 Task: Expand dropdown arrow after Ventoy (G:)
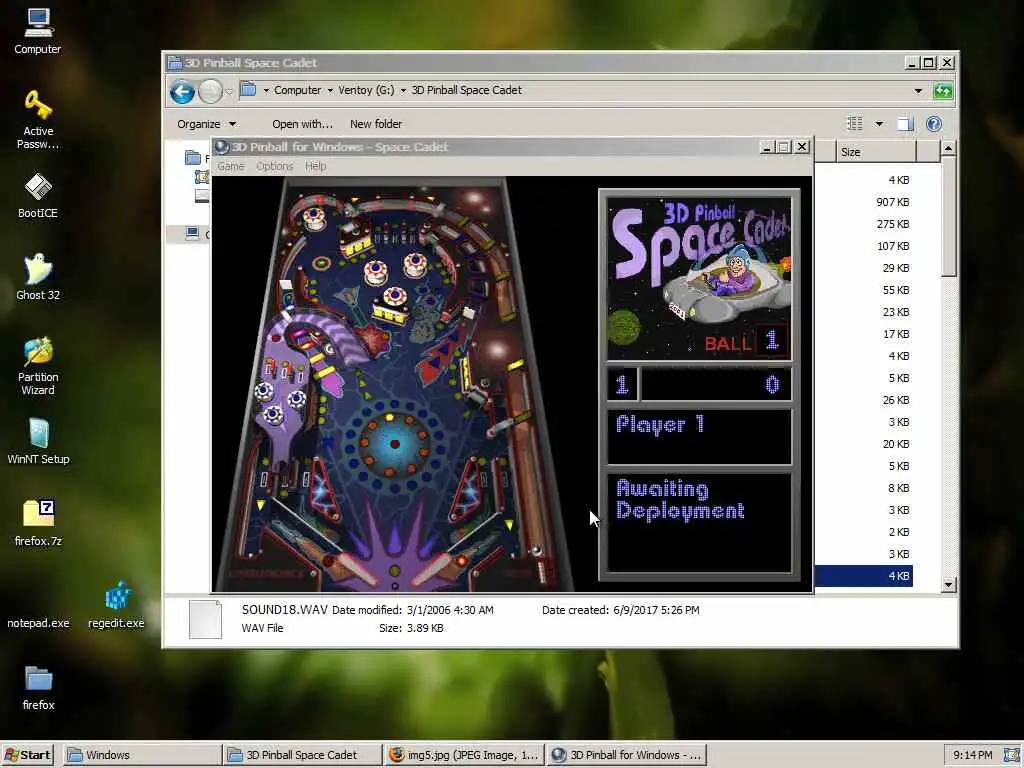pos(403,90)
